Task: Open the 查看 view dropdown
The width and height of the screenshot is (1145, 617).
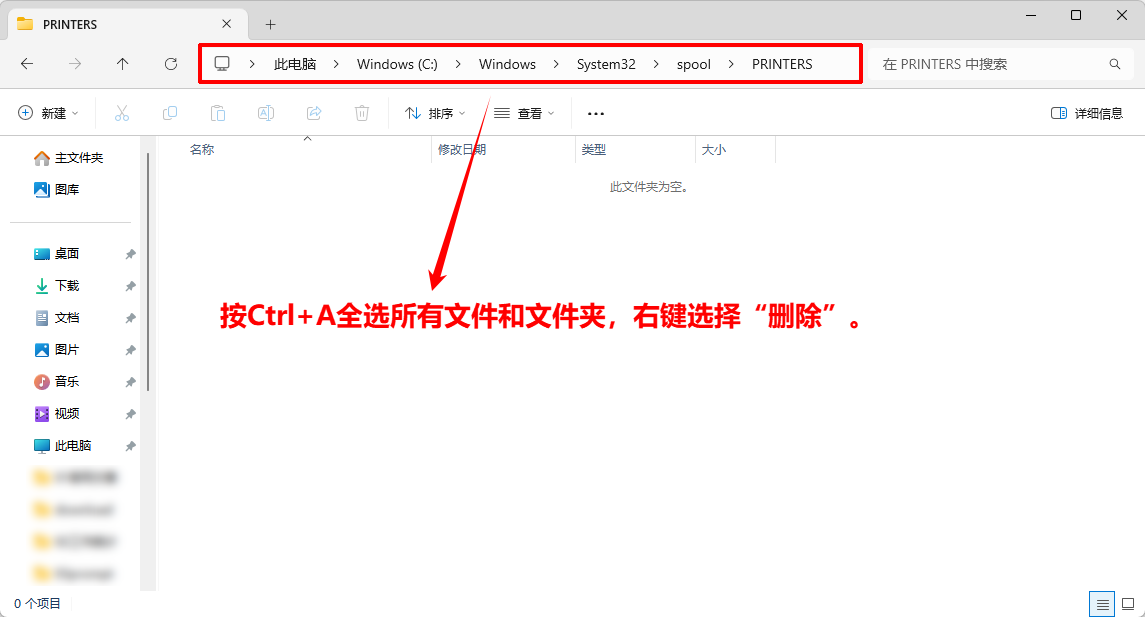Action: coord(524,113)
